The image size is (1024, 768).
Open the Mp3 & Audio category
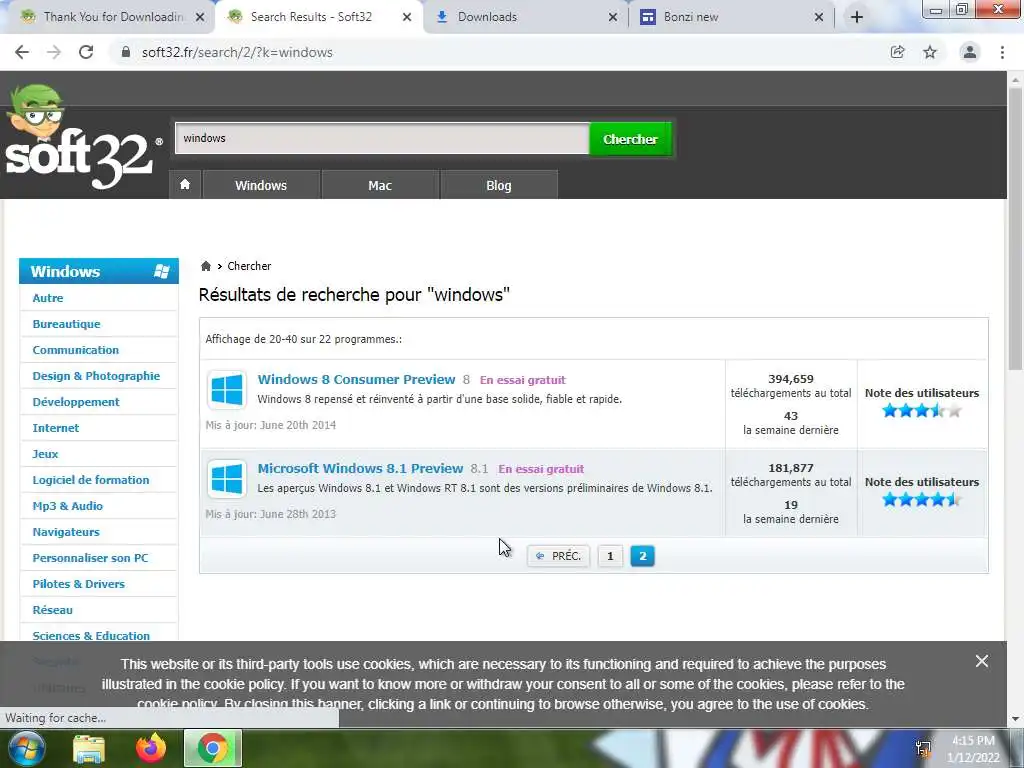click(67, 506)
